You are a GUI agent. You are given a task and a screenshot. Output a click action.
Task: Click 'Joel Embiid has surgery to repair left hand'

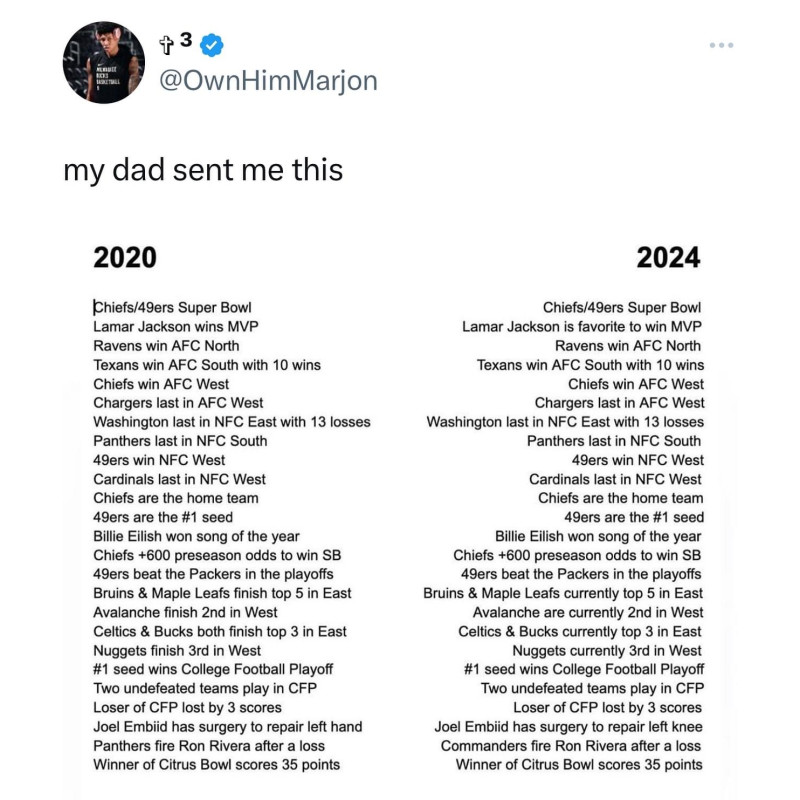(x=228, y=727)
